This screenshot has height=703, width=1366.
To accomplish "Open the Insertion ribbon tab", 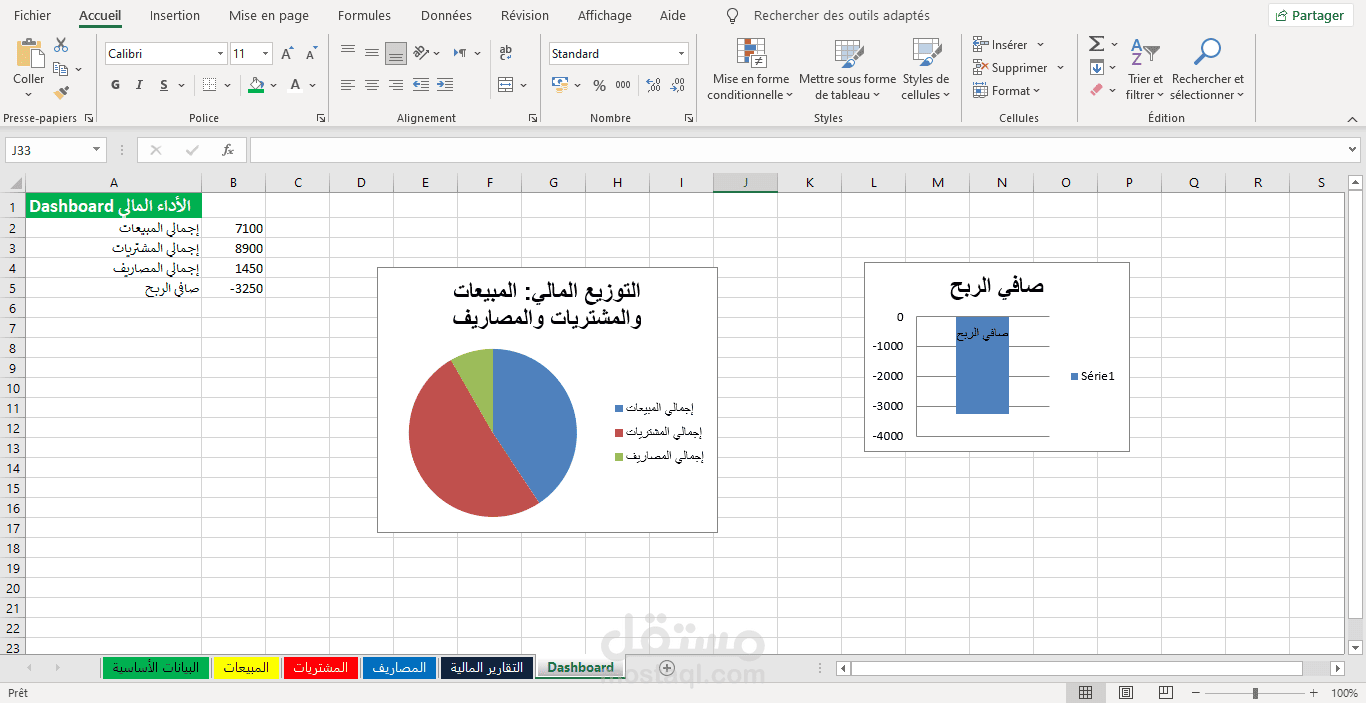I will tap(175, 16).
